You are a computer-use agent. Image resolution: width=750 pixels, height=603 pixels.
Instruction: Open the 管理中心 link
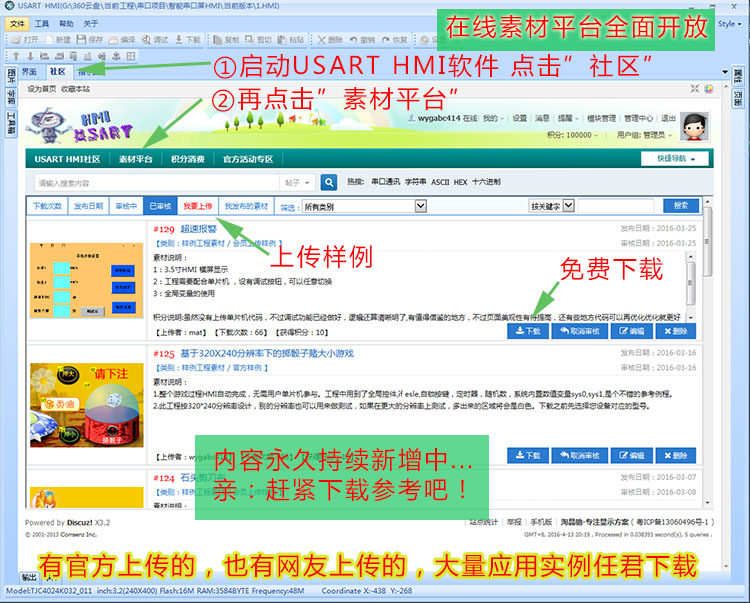point(638,118)
